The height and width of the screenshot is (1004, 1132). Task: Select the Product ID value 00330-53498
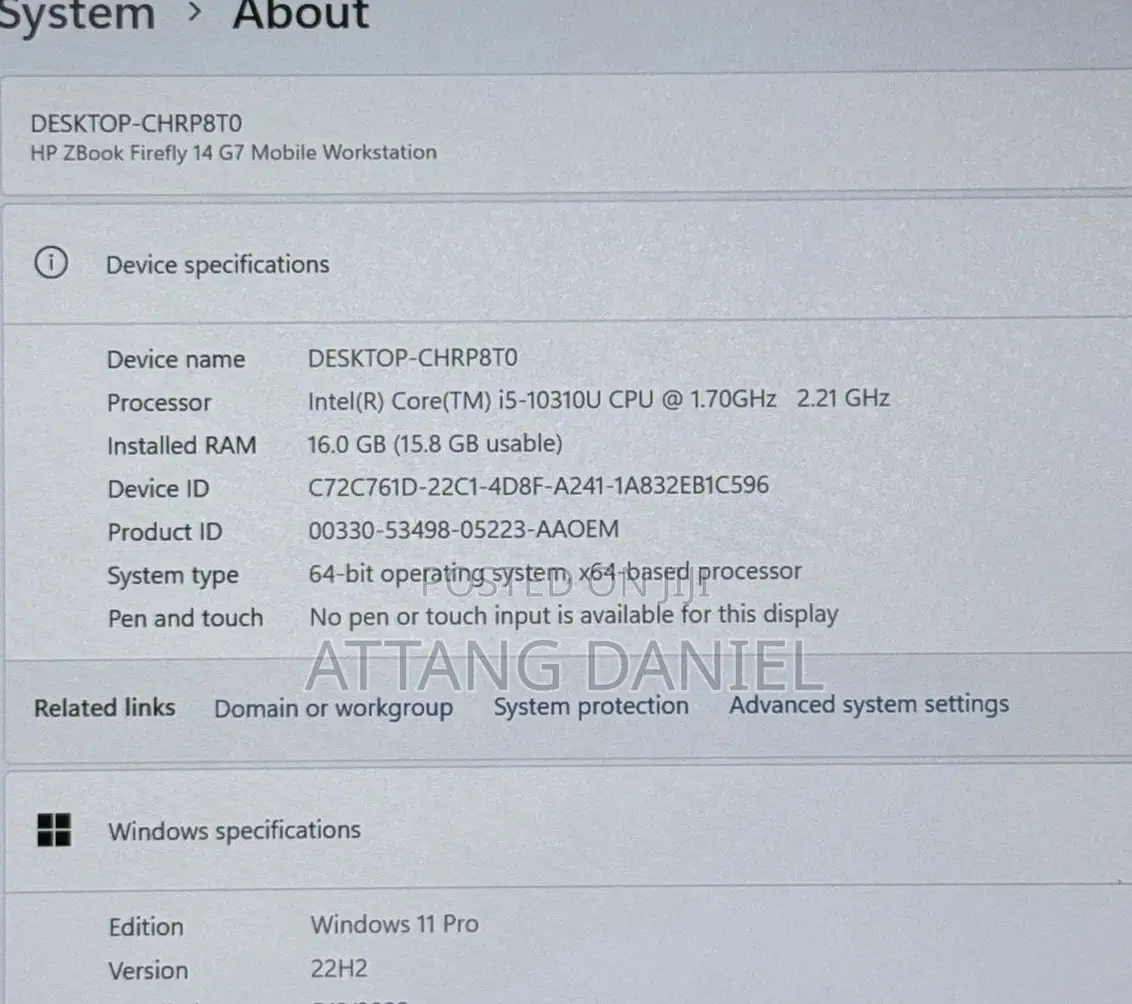[463, 530]
